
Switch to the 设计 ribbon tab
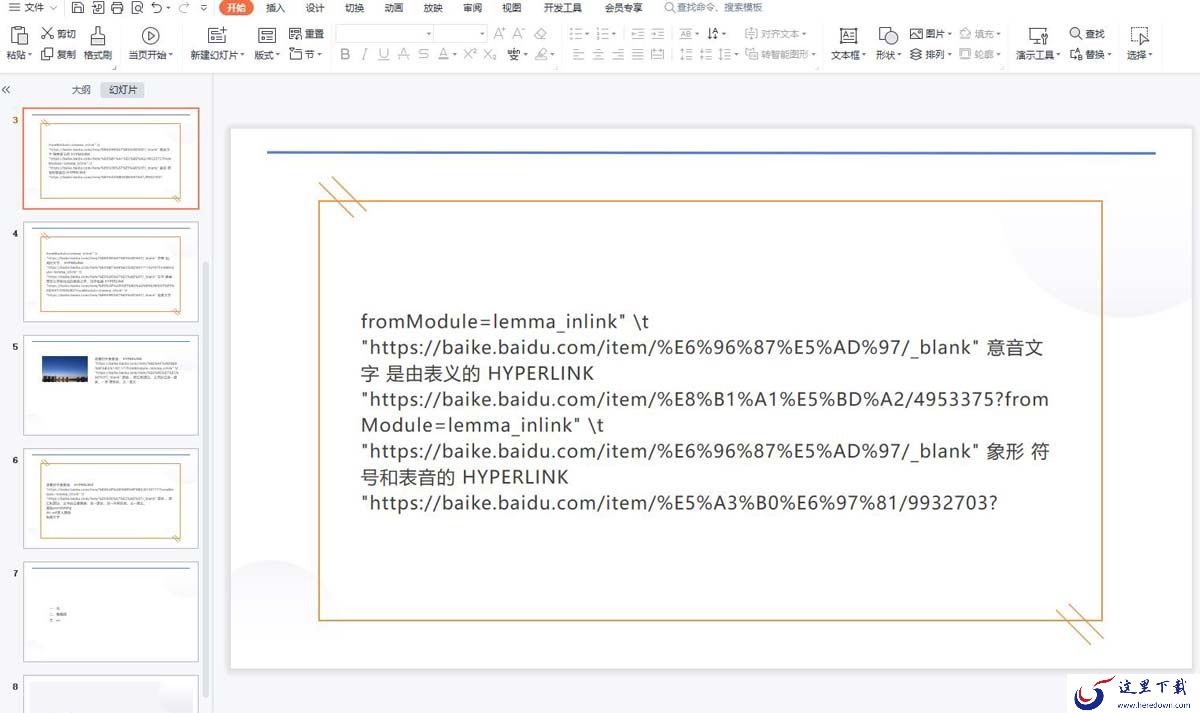point(315,8)
